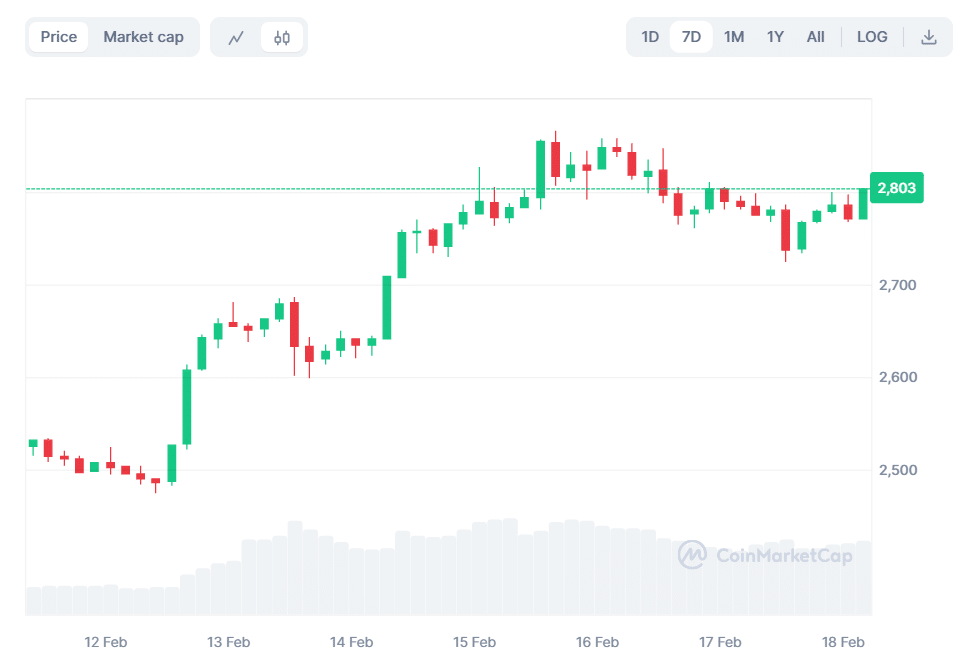This screenshot has width=963, height=660.
Task: Switch back to Price view
Action: pos(58,36)
